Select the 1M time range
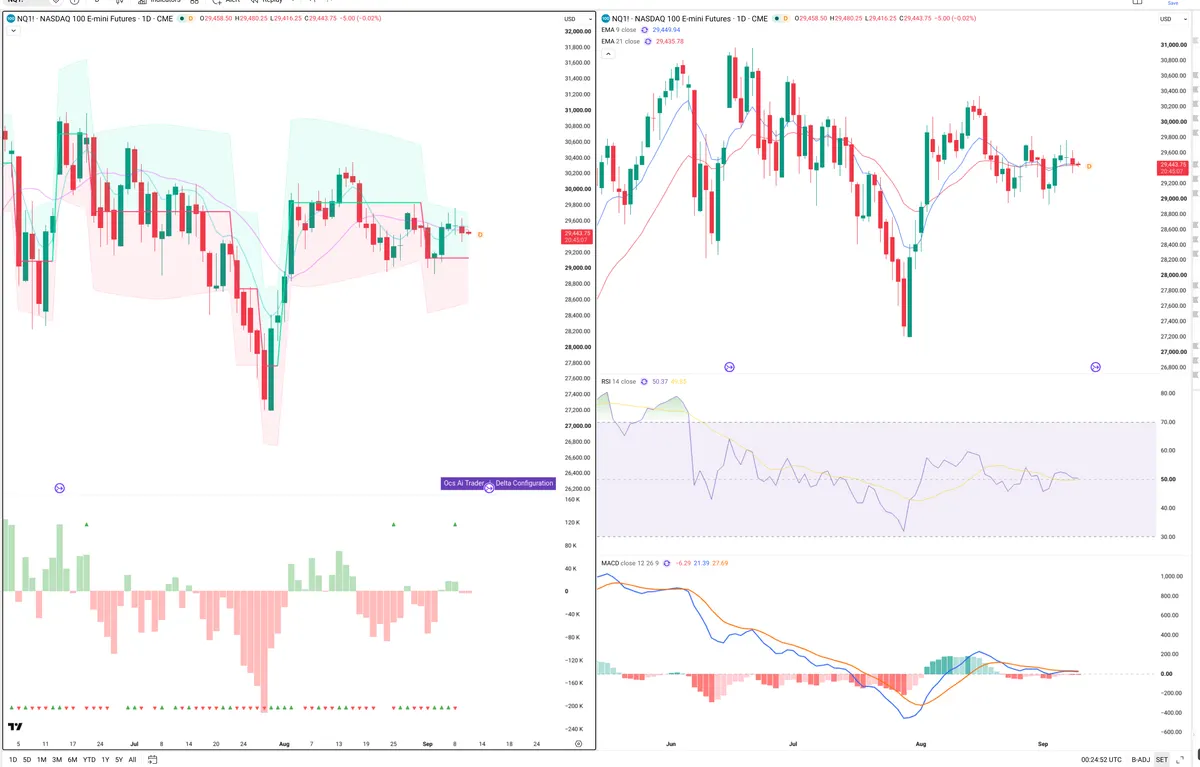The height and width of the screenshot is (767, 1200). pos(42,759)
